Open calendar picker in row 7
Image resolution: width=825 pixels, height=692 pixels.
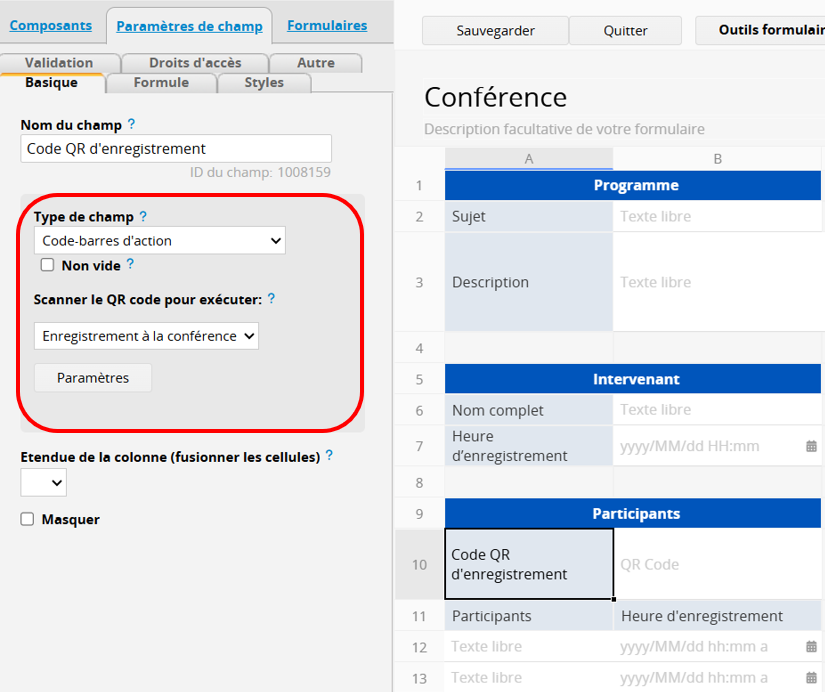pyautogui.click(x=811, y=446)
